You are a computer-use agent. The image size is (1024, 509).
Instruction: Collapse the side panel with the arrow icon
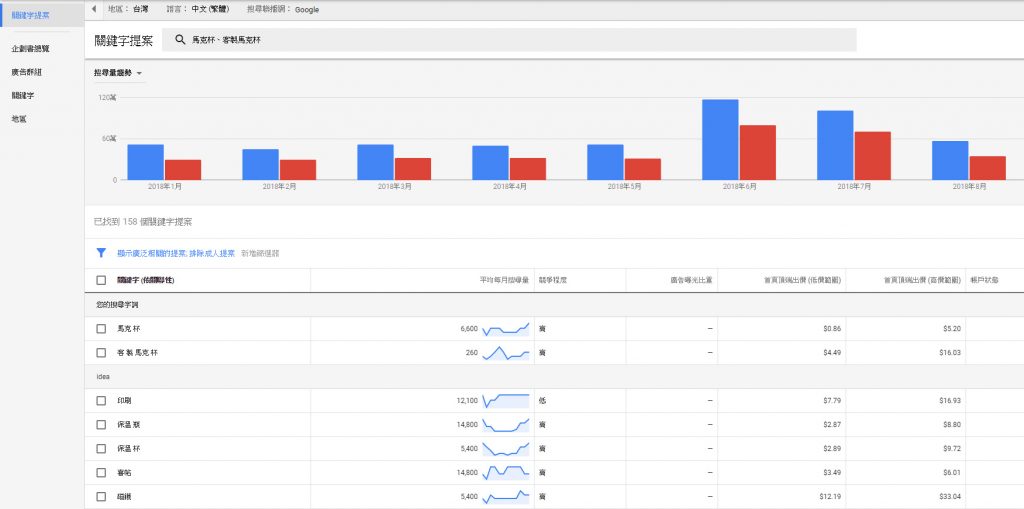click(94, 10)
